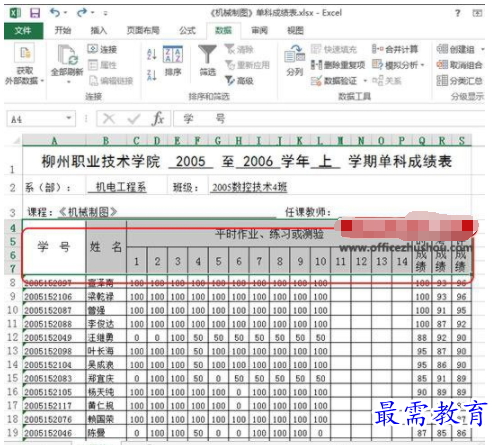496x445 pixels.
Task: Click the 重新应用 reapply filter button
Action: point(247,65)
